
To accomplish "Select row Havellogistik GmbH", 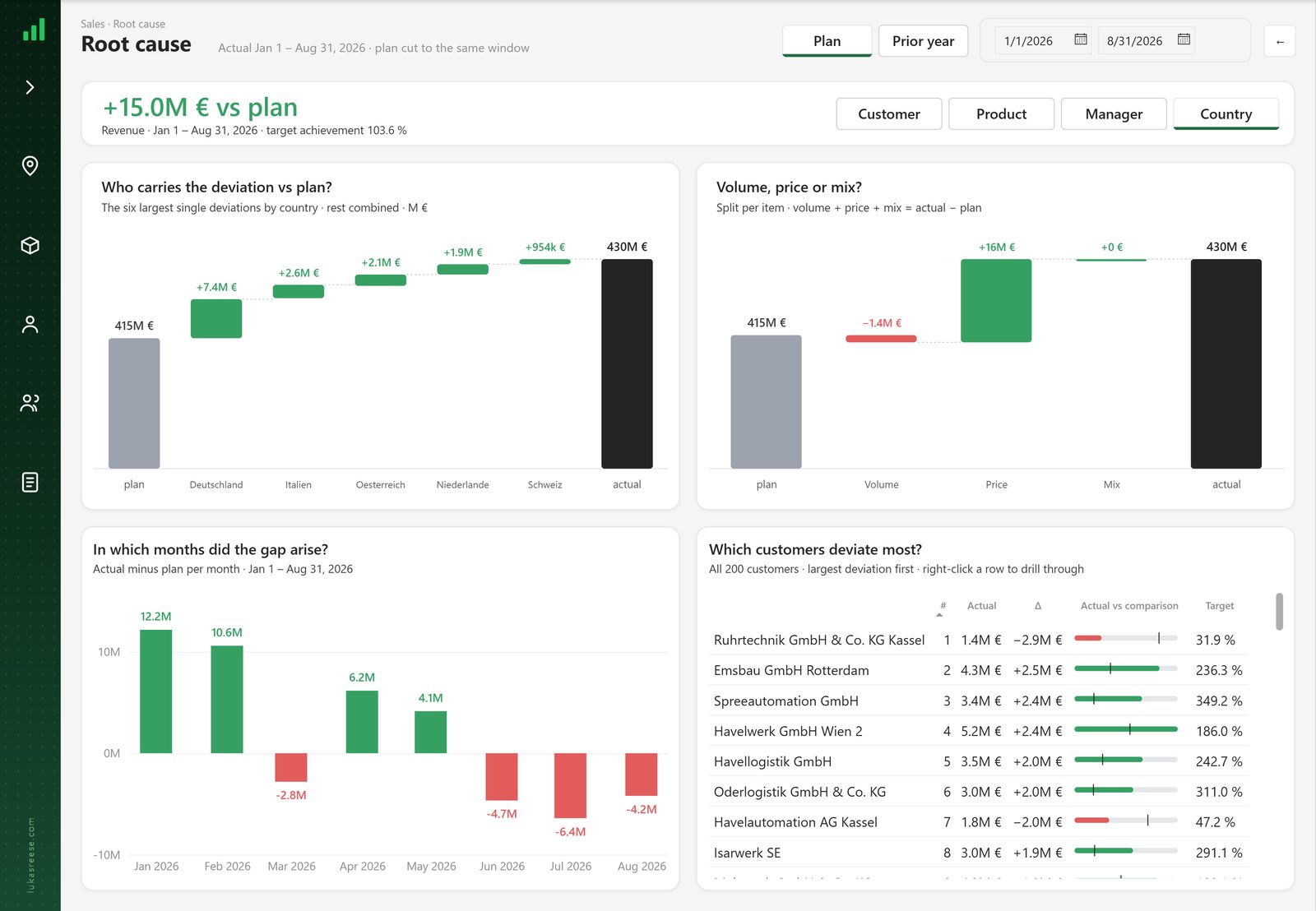I will pos(979,761).
